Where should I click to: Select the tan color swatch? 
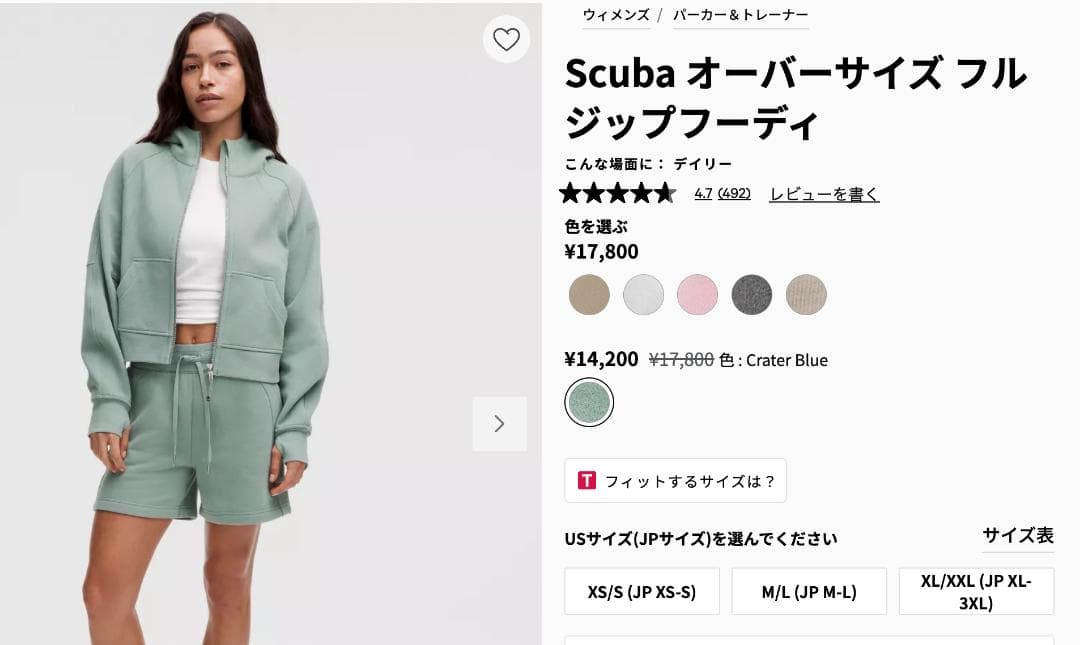(x=805, y=295)
